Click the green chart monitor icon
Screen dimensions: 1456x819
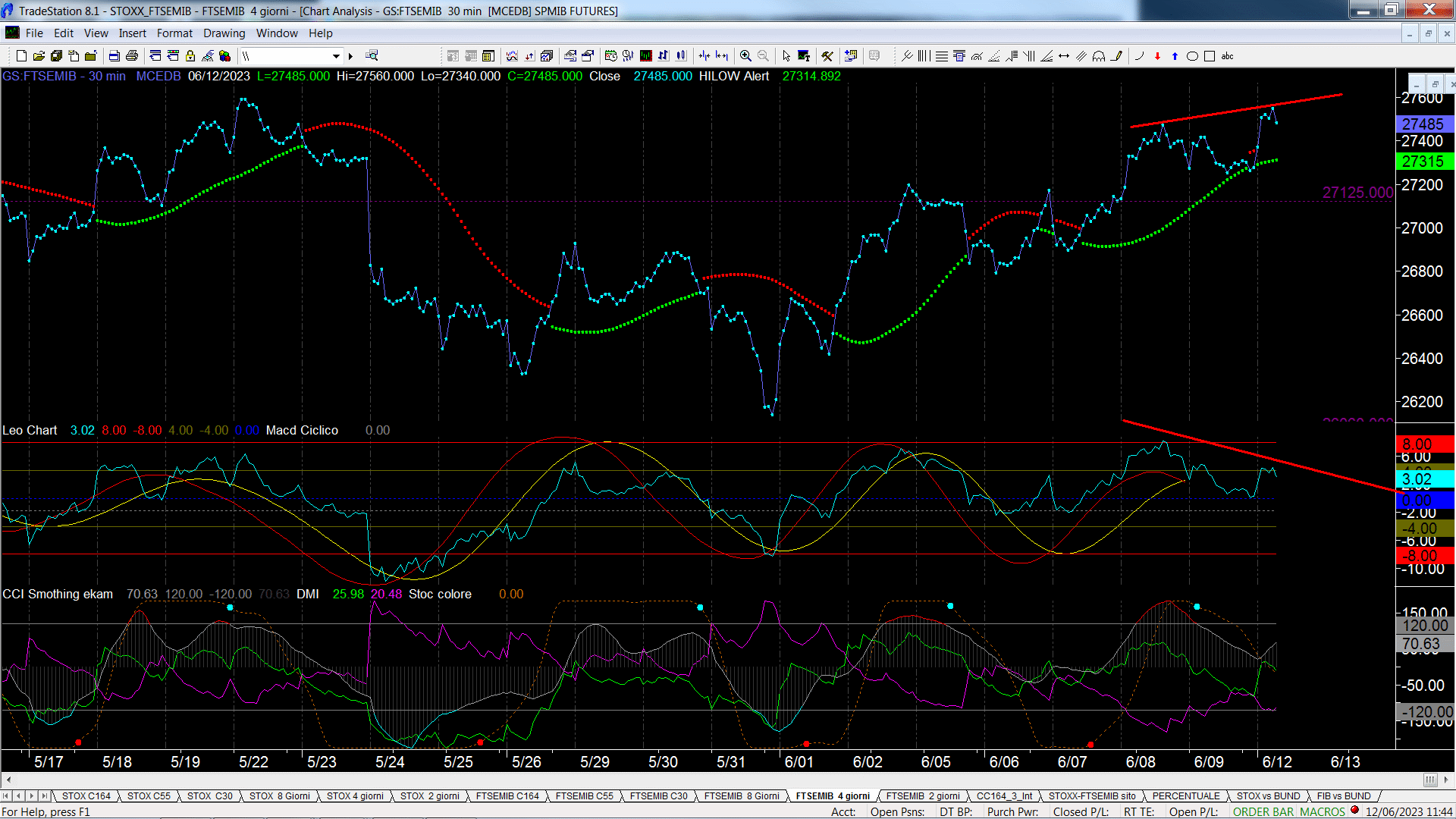coord(646,56)
